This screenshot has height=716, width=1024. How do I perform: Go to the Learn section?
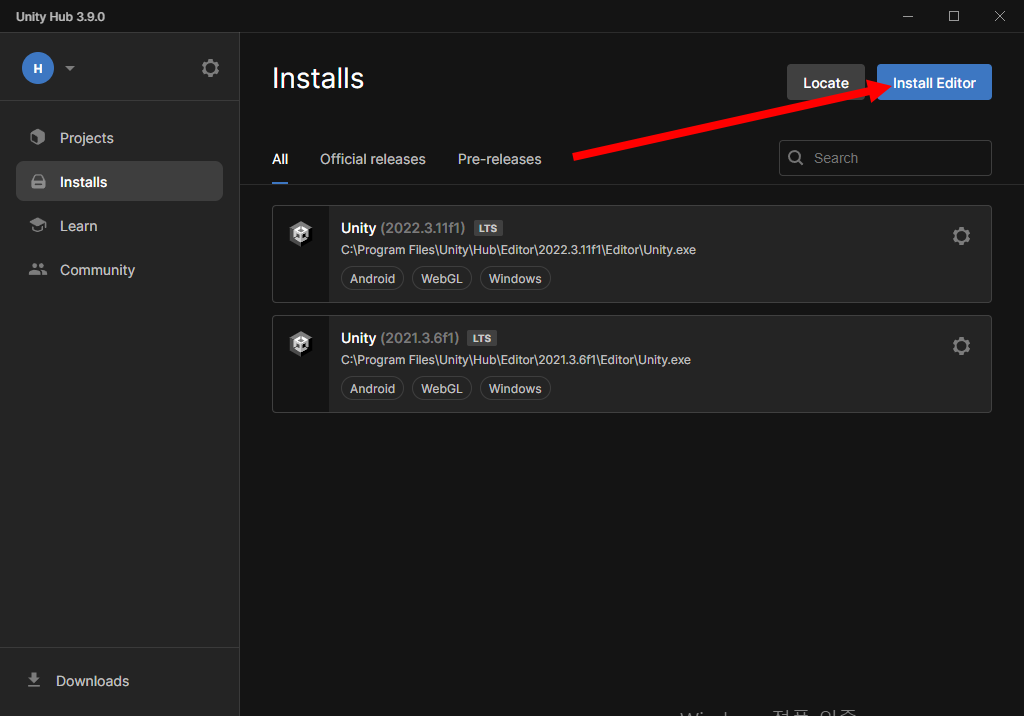coord(120,226)
